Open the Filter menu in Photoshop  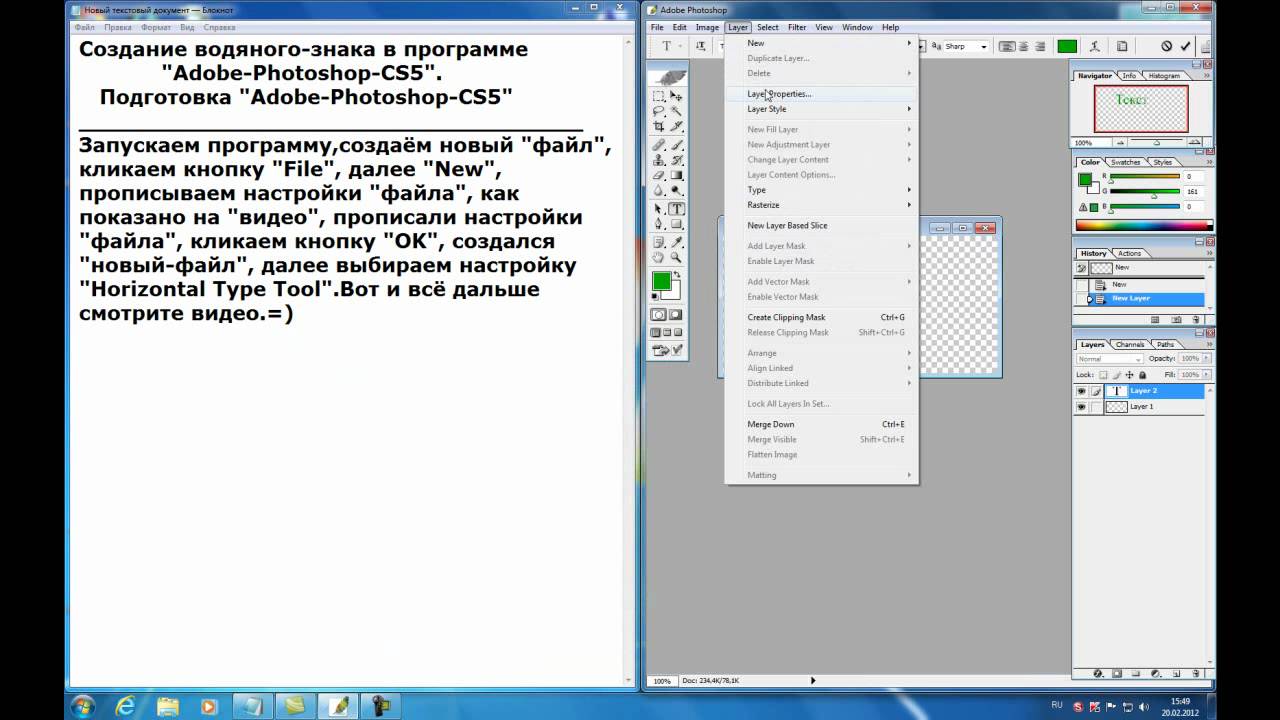coord(797,27)
